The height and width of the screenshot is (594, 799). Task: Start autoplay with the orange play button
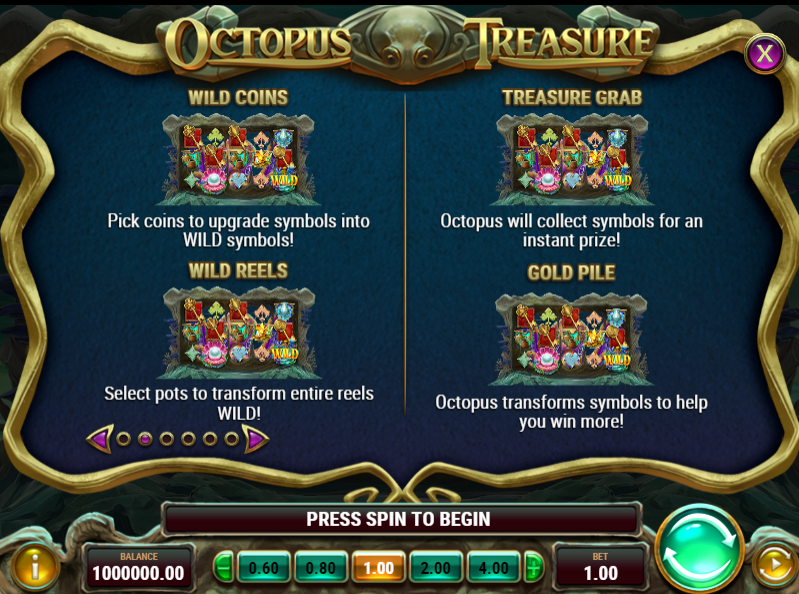coord(774,565)
